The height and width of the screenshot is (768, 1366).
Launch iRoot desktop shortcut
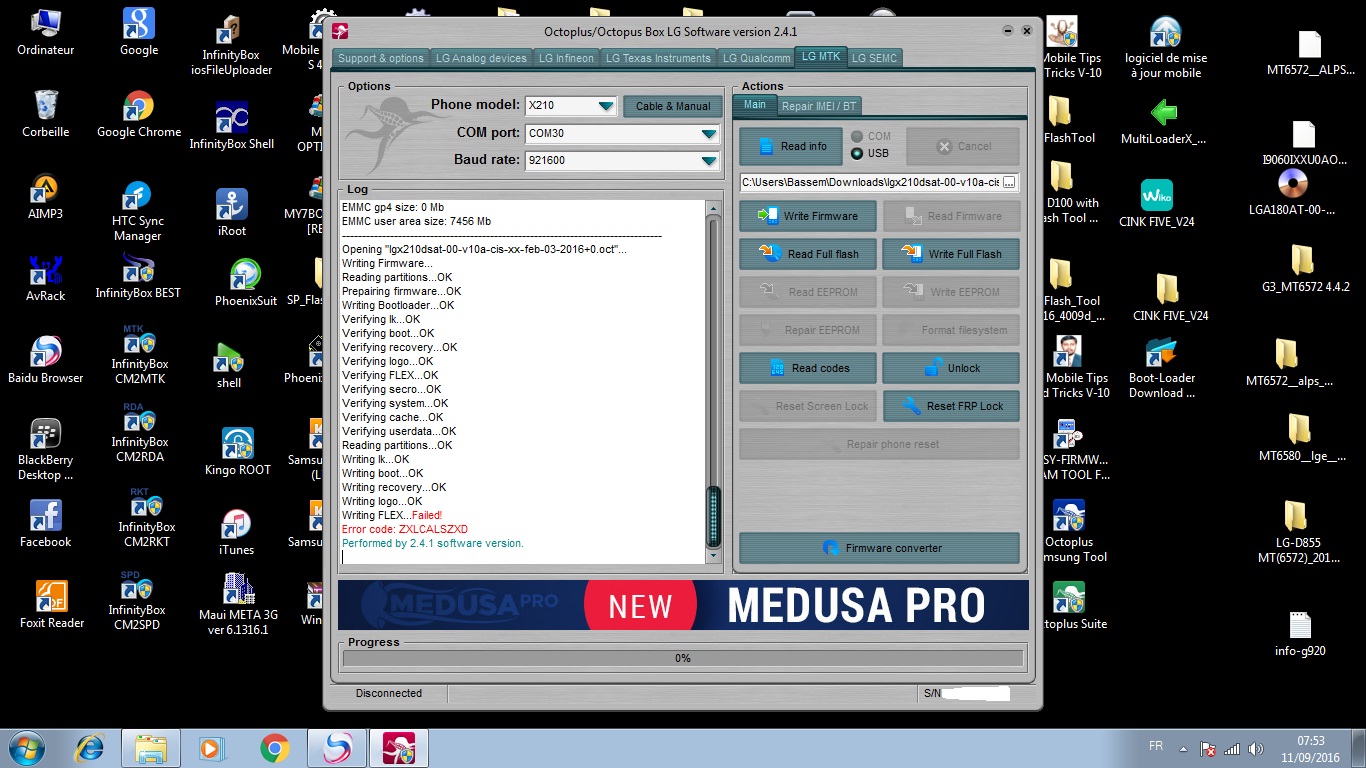(x=231, y=212)
